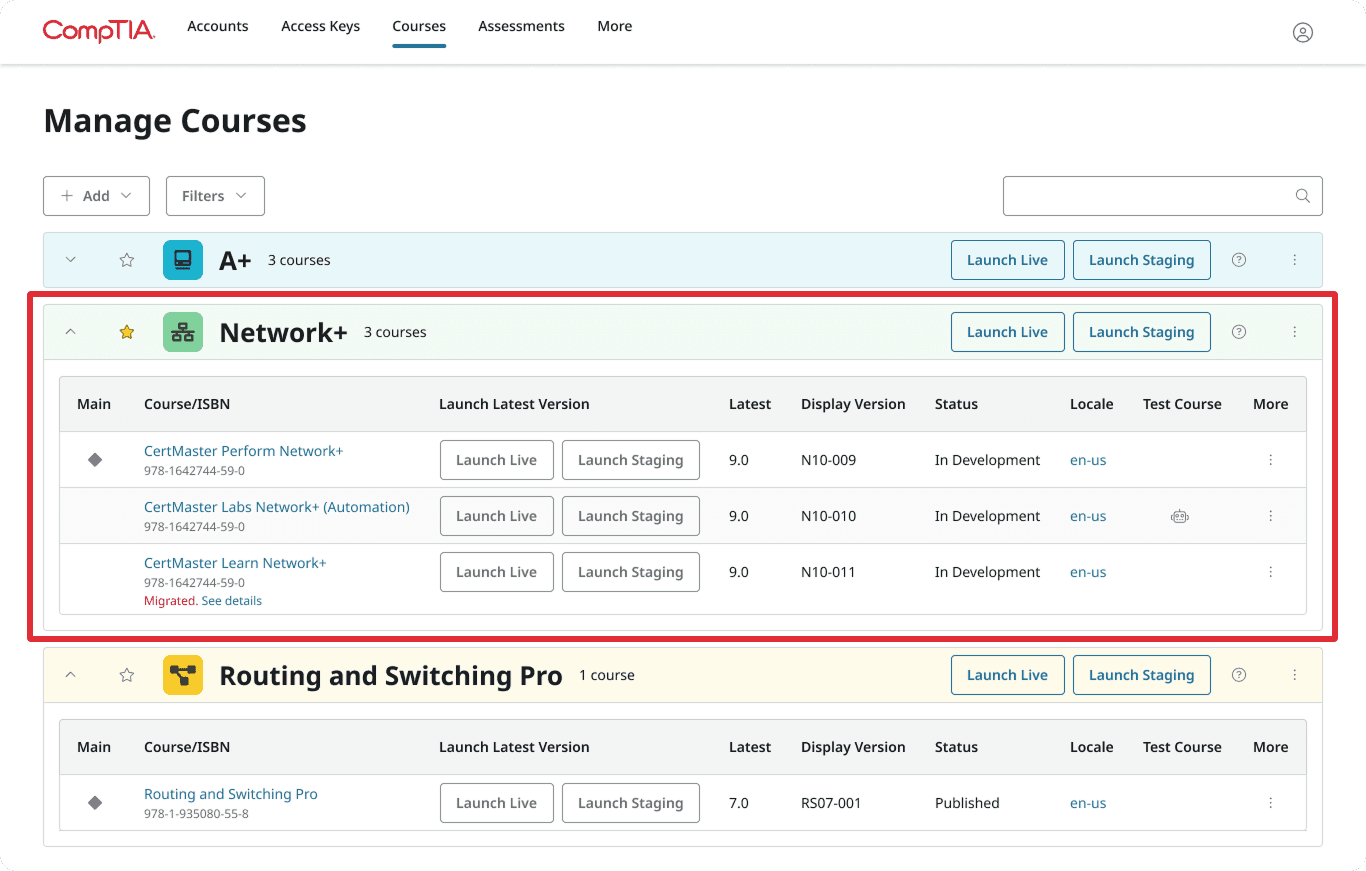Click en-us locale for CertMaster Learn Network+

pyautogui.click(x=1088, y=572)
